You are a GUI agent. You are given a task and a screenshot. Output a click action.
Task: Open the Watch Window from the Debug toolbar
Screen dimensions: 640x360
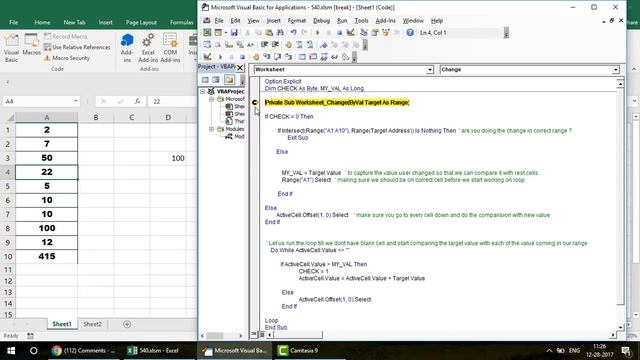point(324,57)
